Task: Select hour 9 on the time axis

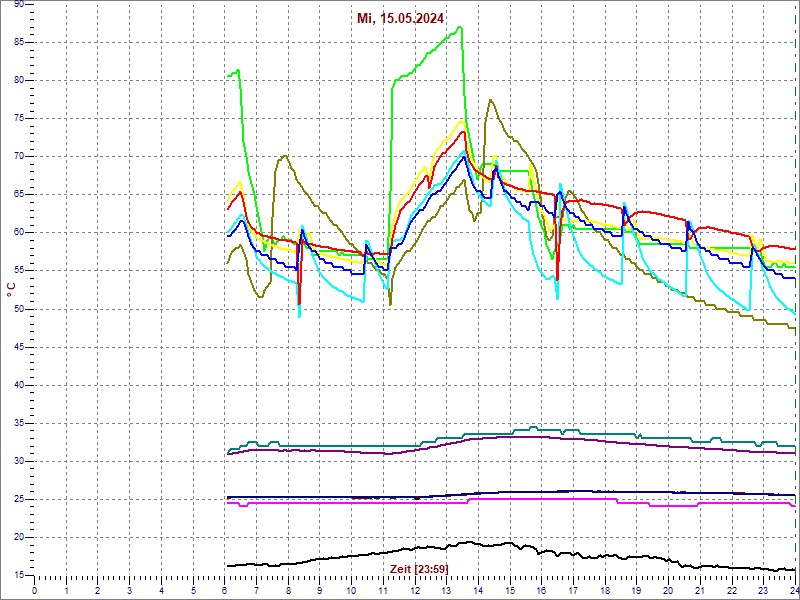Action: [x=320, y=590]
